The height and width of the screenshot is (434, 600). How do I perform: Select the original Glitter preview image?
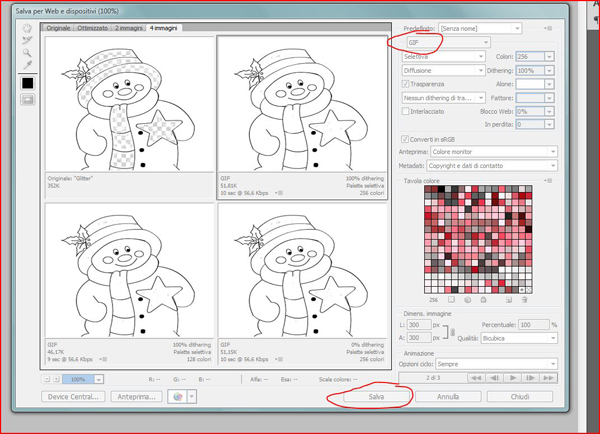click(129, 104)
